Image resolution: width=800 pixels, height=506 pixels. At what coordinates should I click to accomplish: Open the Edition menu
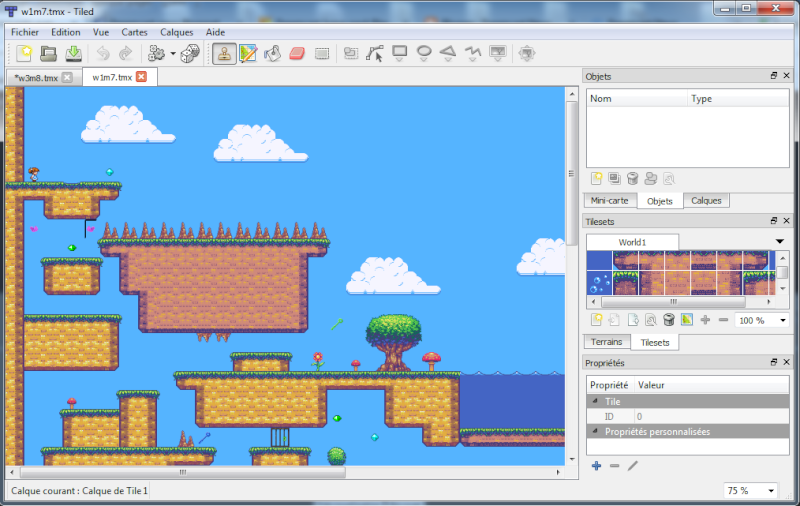[x=65, y=32]
